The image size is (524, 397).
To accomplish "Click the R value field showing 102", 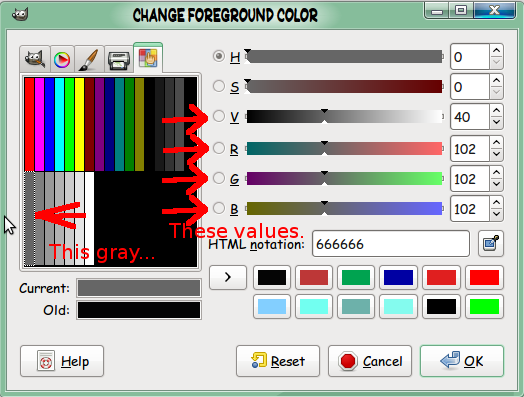I will [470, 148].
